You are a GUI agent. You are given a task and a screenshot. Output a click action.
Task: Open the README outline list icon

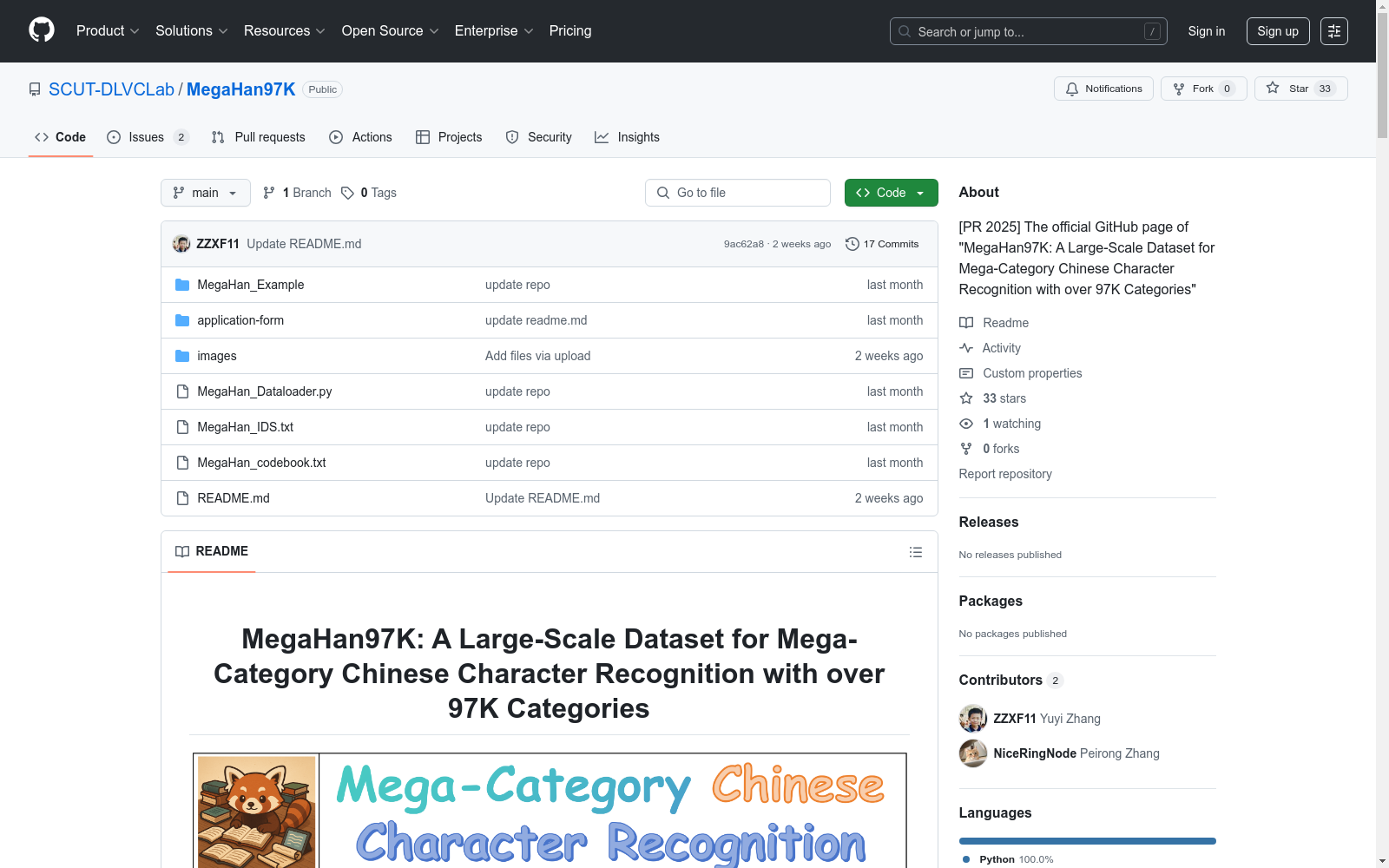pyautogui.click(x=915, y=552)
